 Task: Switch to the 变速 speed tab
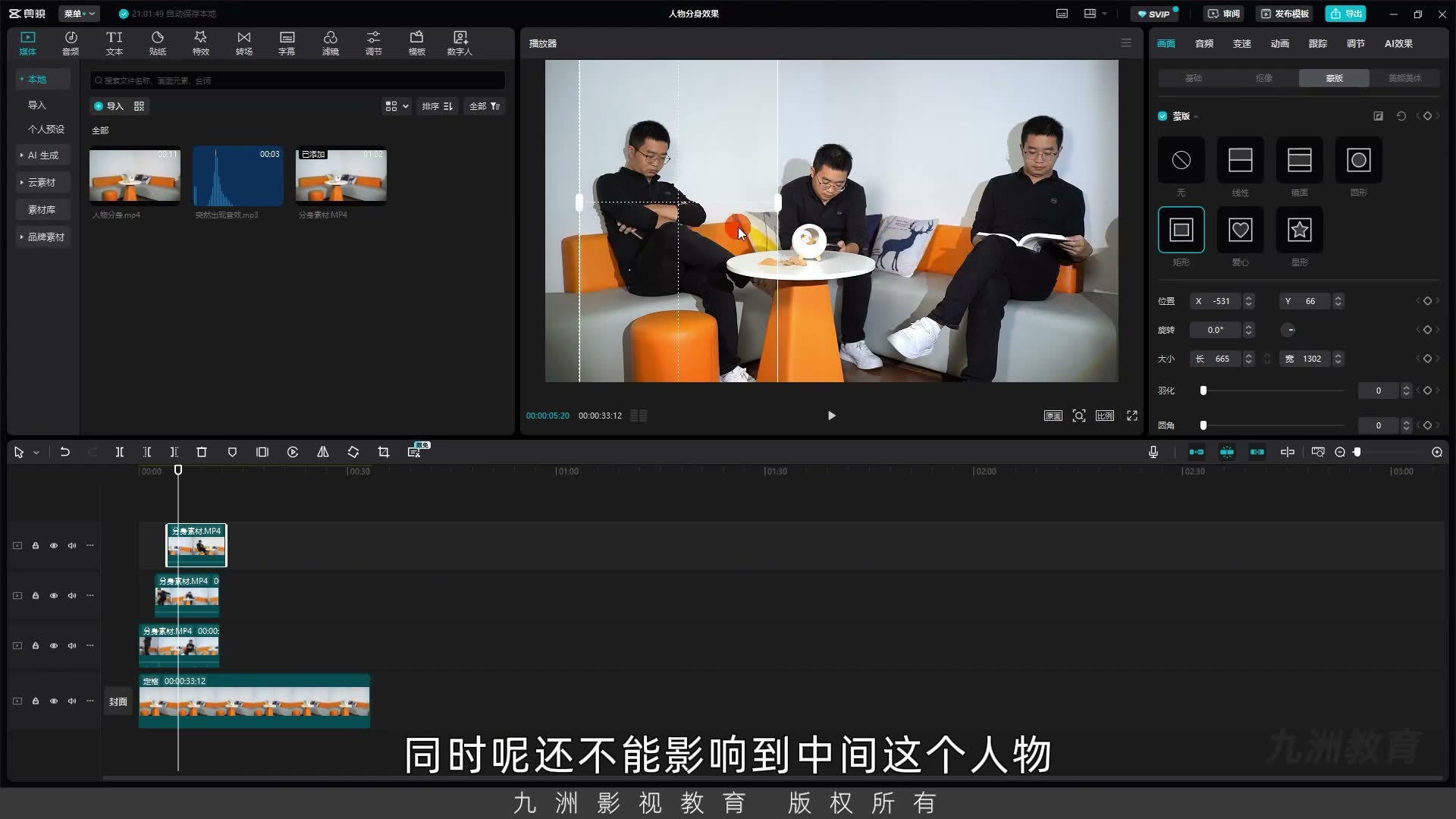coord(1242,43)
